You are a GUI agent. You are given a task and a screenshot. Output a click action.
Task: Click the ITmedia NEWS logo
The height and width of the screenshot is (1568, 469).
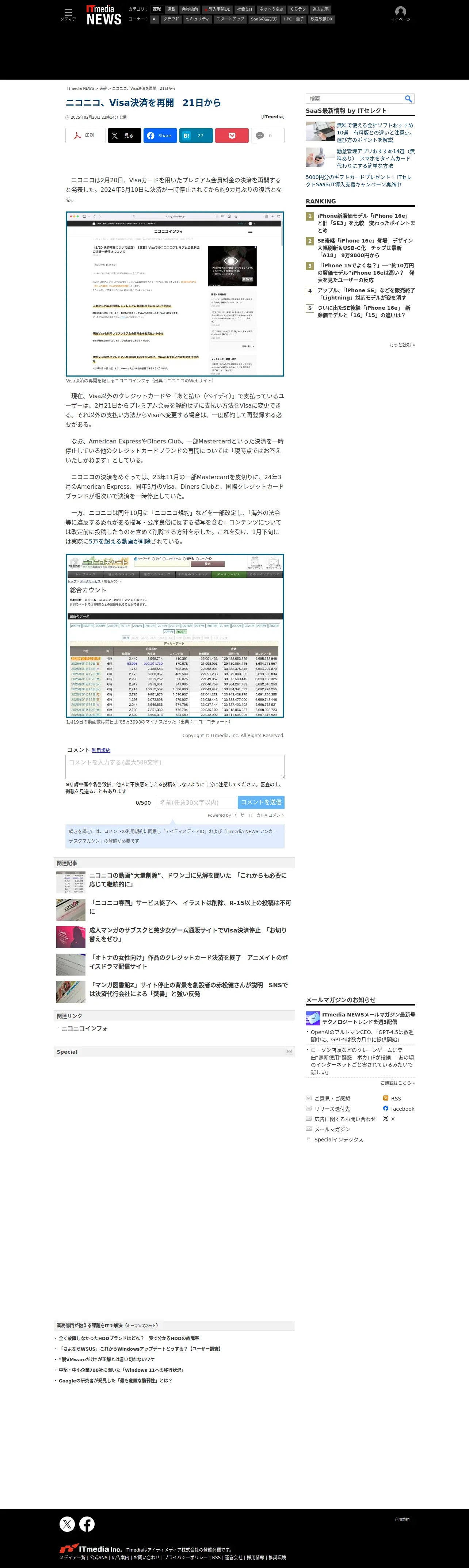103,15
